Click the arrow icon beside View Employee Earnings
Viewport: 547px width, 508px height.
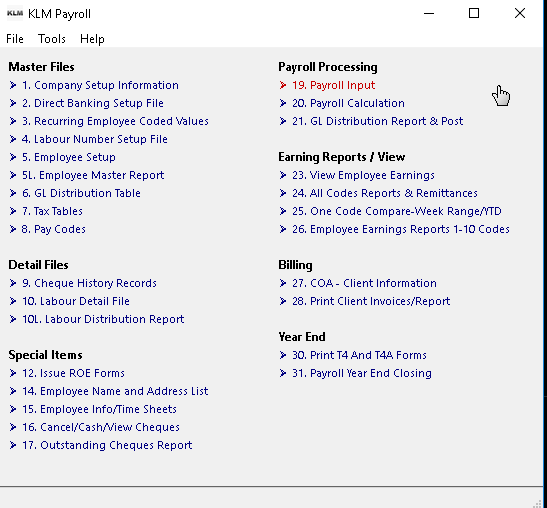point(283,175)
